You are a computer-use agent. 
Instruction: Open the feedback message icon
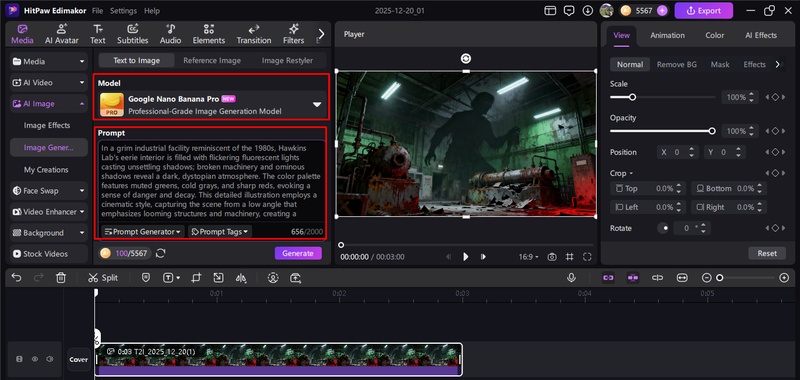click(569, 10)
